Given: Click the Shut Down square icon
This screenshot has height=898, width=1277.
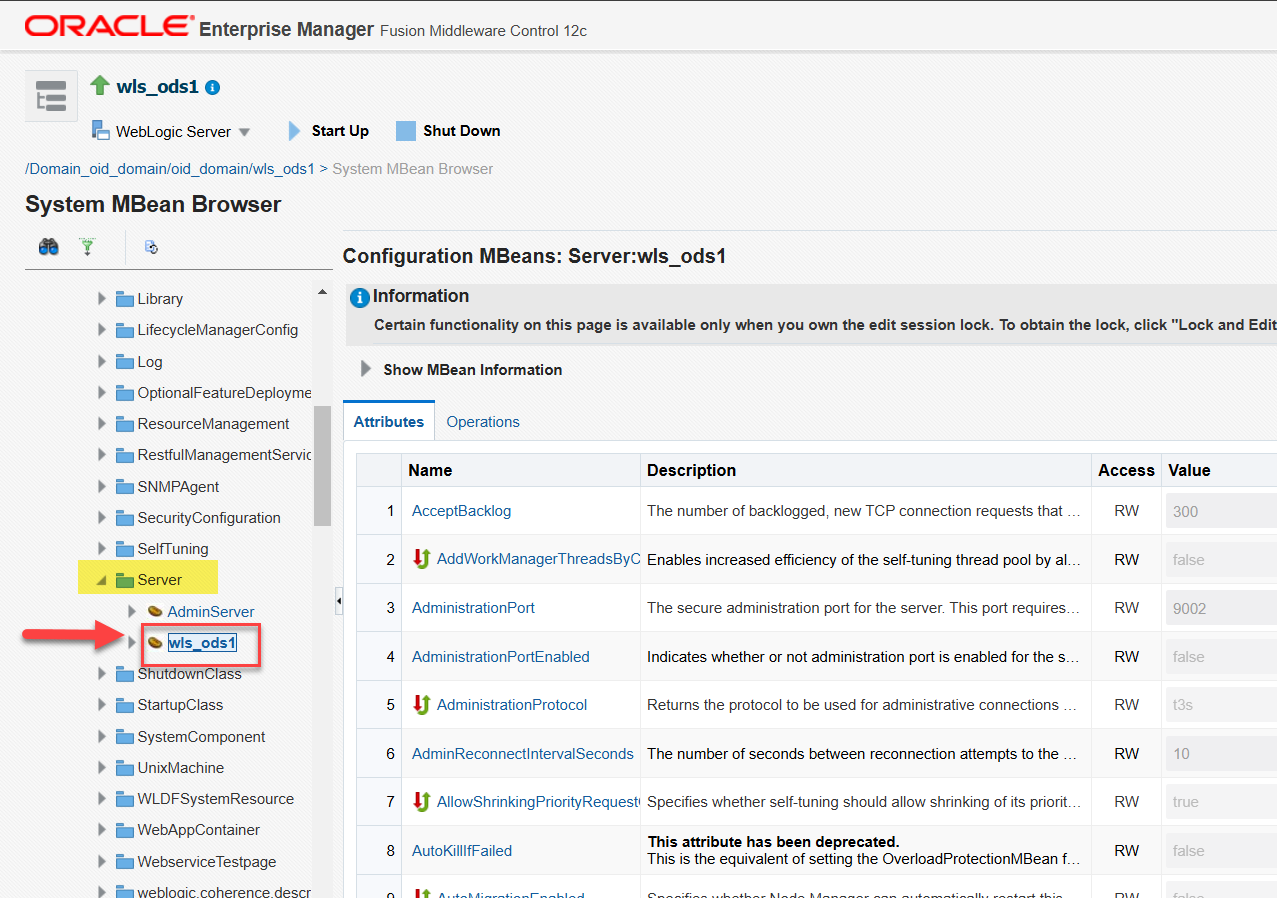Looking at the screenshot, I should pos(405,131).
